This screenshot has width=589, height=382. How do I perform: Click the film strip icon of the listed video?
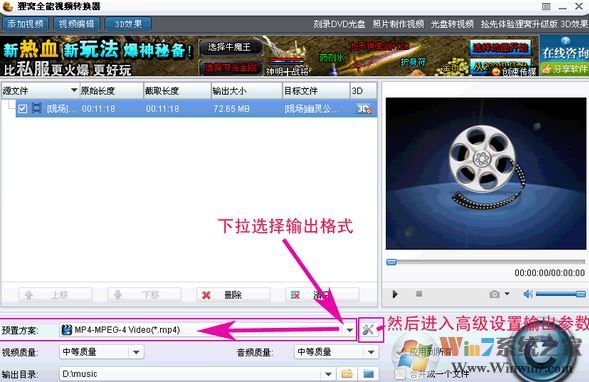tap(37, 109)
